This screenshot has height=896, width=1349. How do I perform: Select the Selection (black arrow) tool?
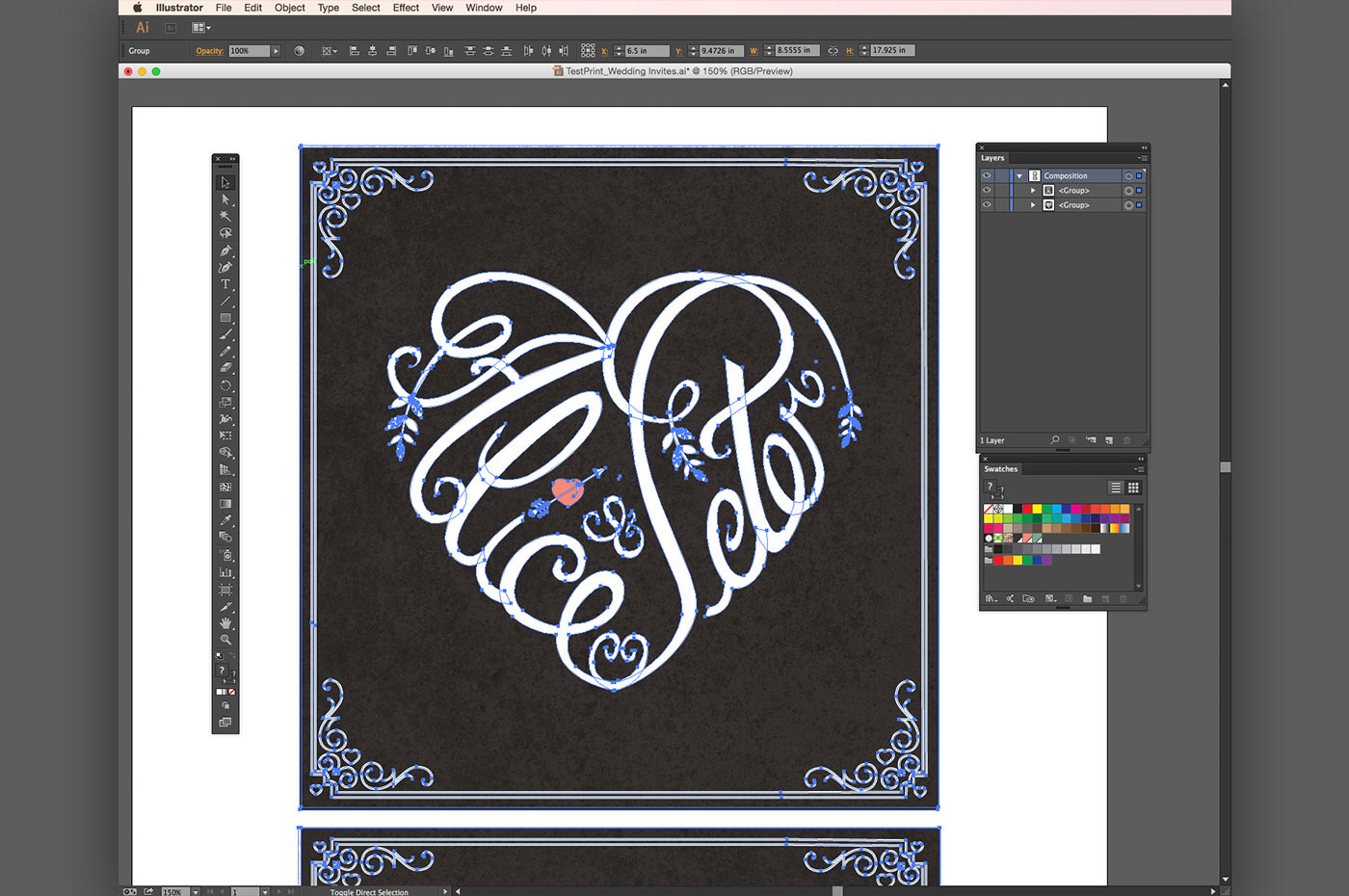coord(225,182)
